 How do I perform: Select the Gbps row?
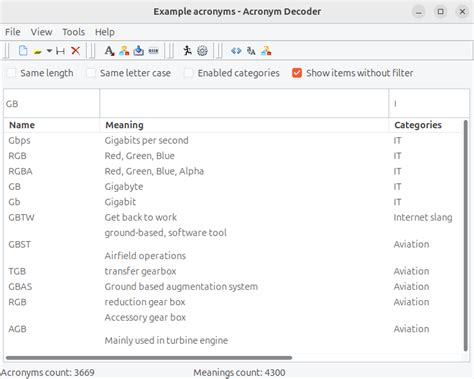(233, 140)
